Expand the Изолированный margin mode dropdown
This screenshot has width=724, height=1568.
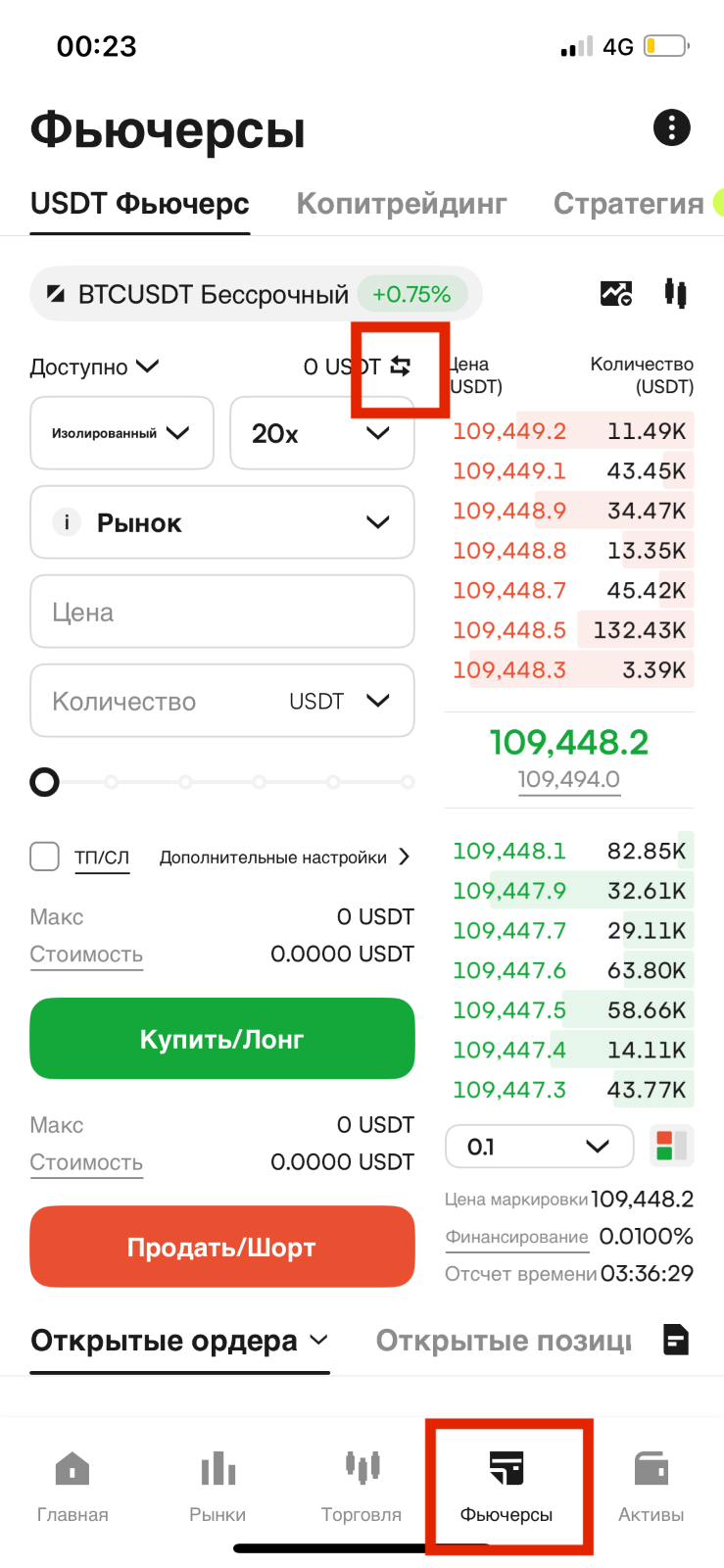(122, 433)
